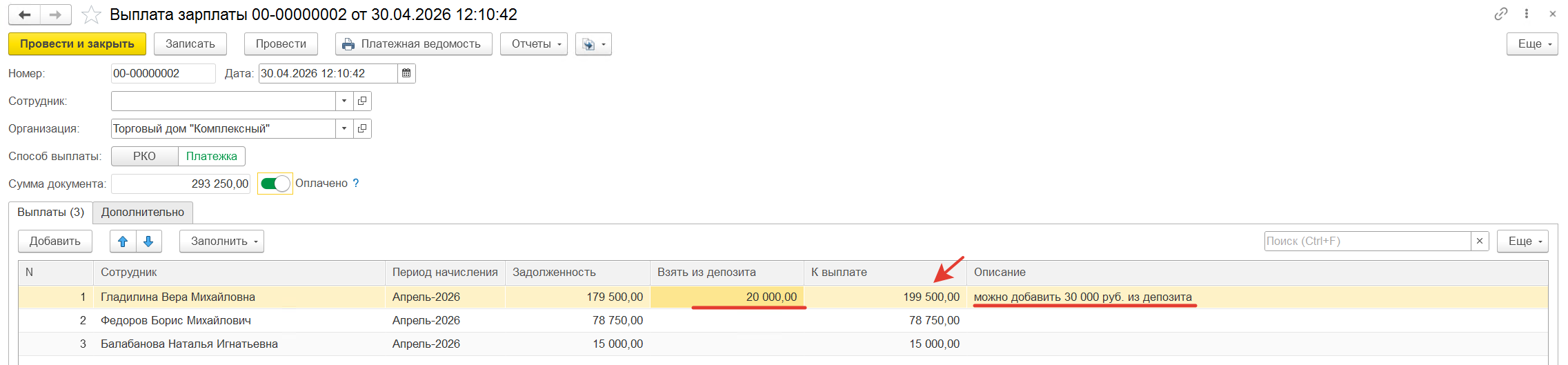
Task: Expand the Организация dropdown list
Action: 344,128
